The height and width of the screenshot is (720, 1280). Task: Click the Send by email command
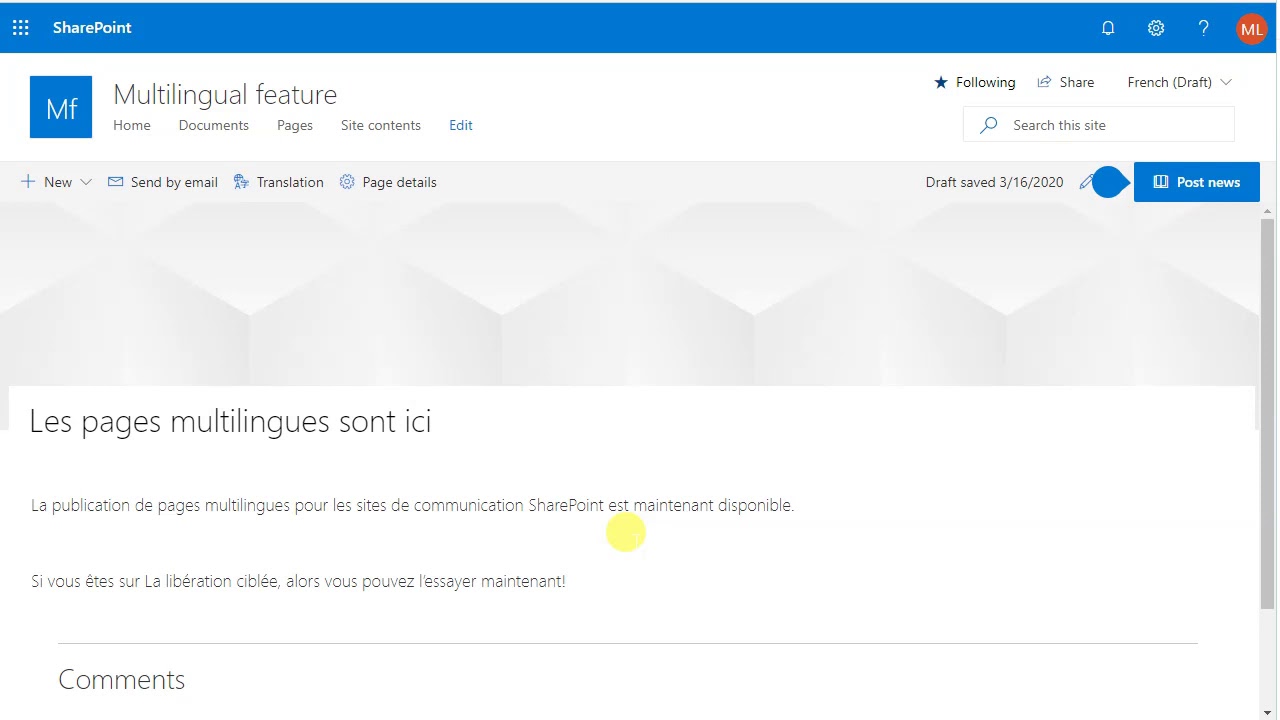[x=163, y=182]
